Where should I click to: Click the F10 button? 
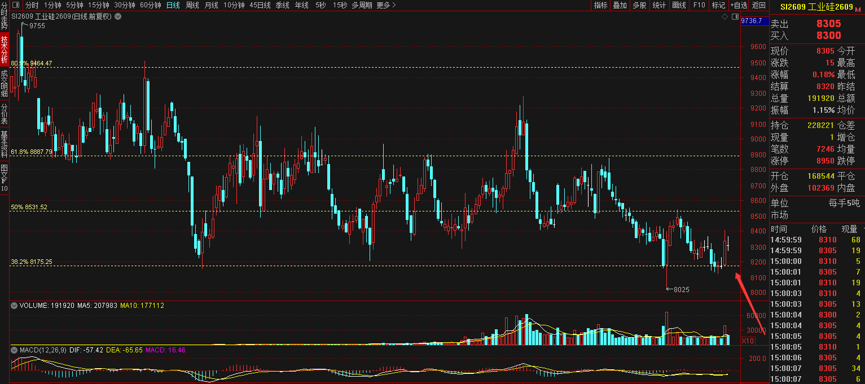click(x=699, y=5)
